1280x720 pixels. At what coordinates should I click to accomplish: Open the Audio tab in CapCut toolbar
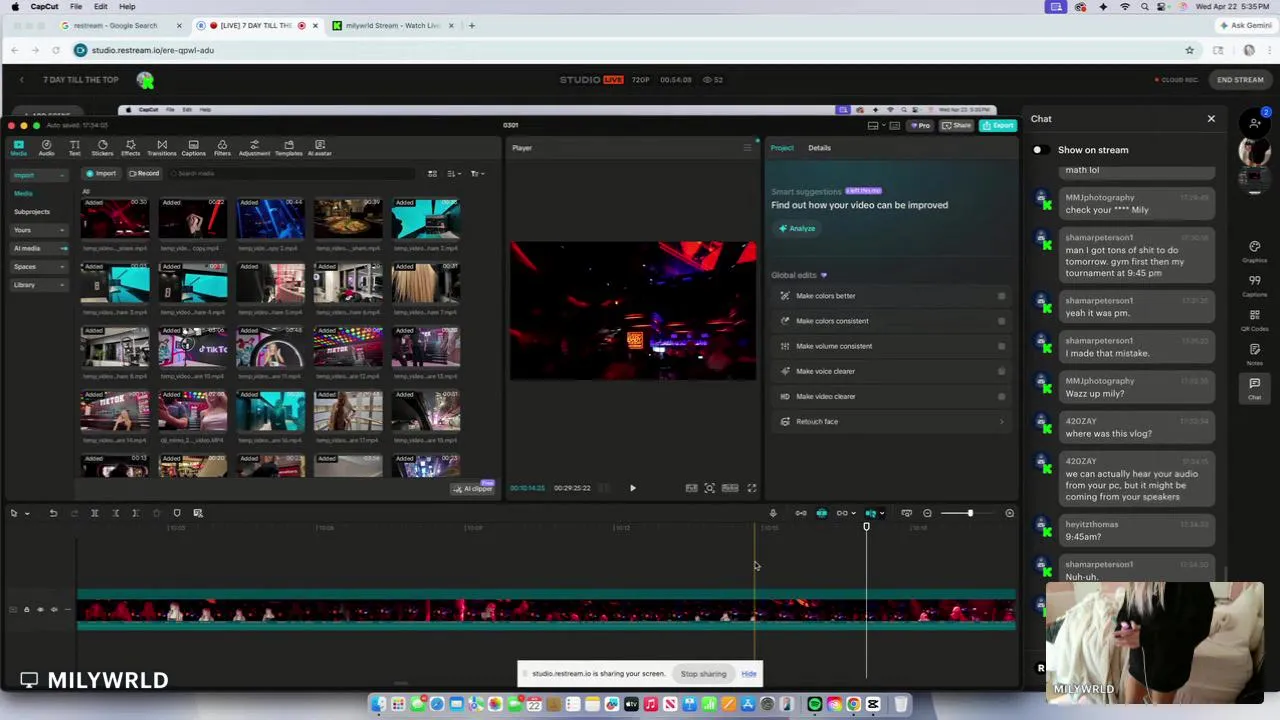coord(46,148)
